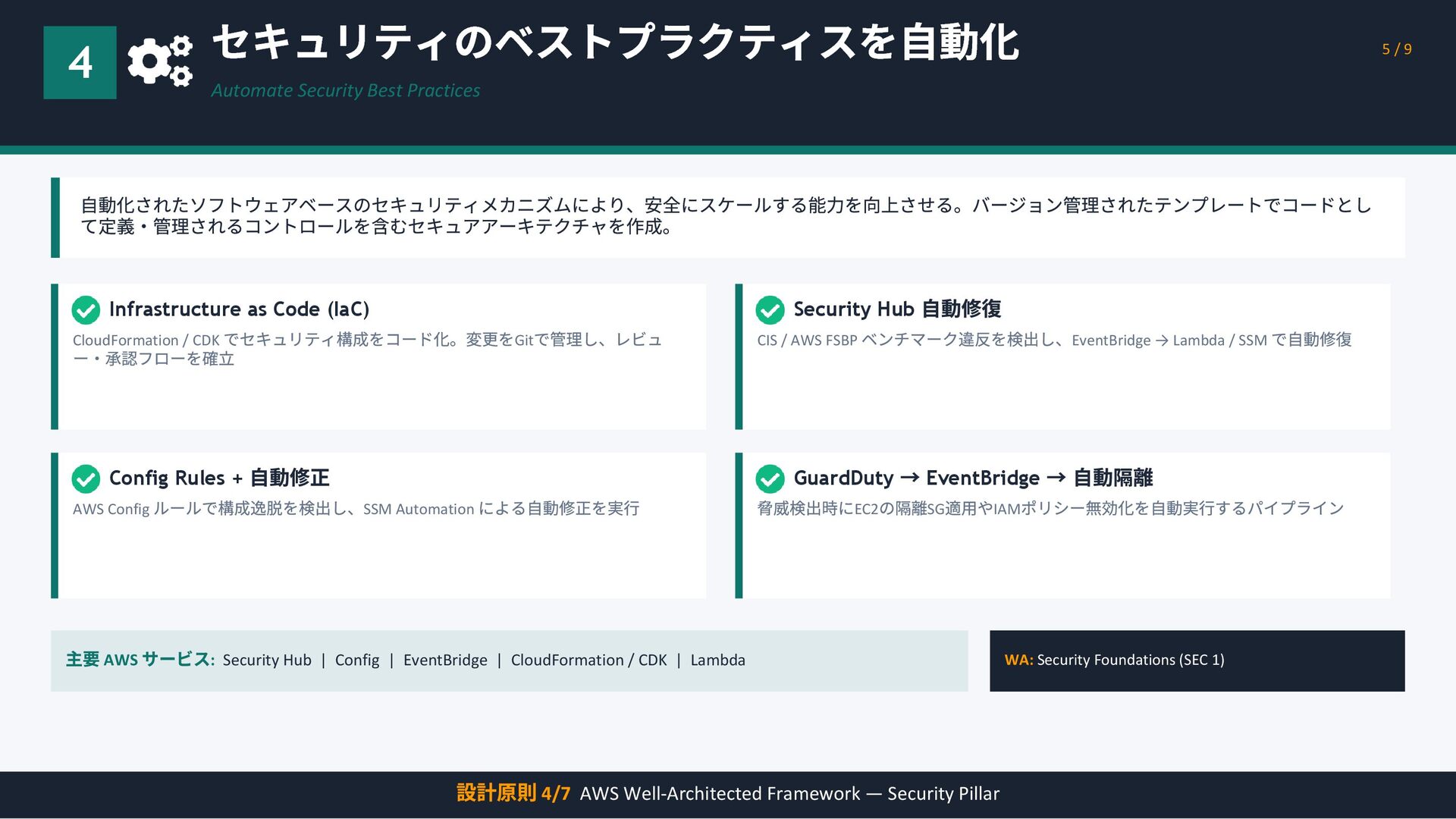
Task: Click checkmark icon beside GuardDuty heading
Action: tap(770, 479)
